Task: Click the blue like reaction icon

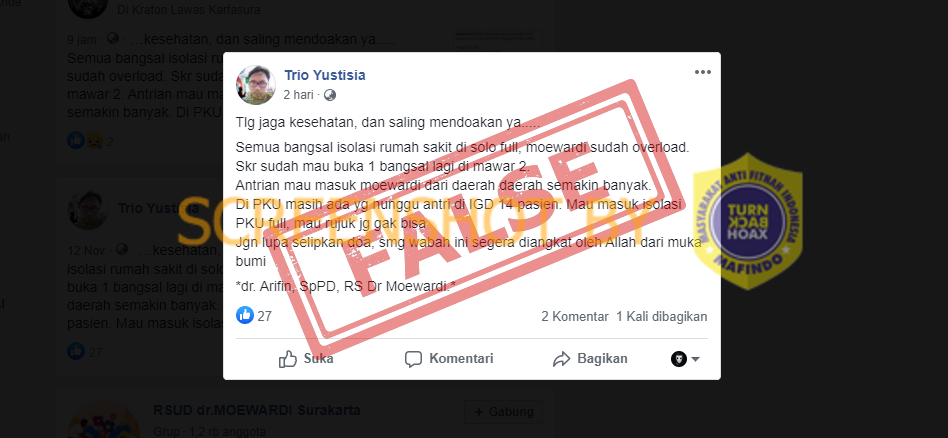Action: (245, 315)
